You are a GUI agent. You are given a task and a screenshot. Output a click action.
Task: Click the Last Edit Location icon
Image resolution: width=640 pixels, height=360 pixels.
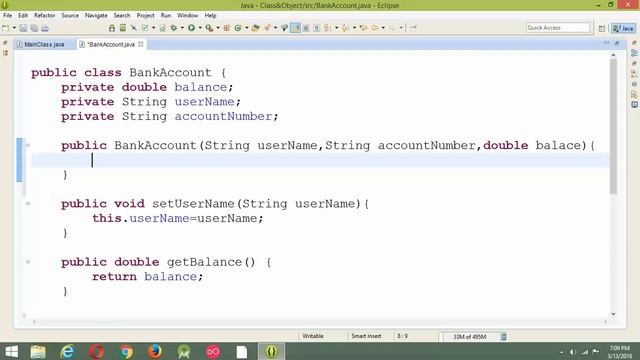click(363, 28)
